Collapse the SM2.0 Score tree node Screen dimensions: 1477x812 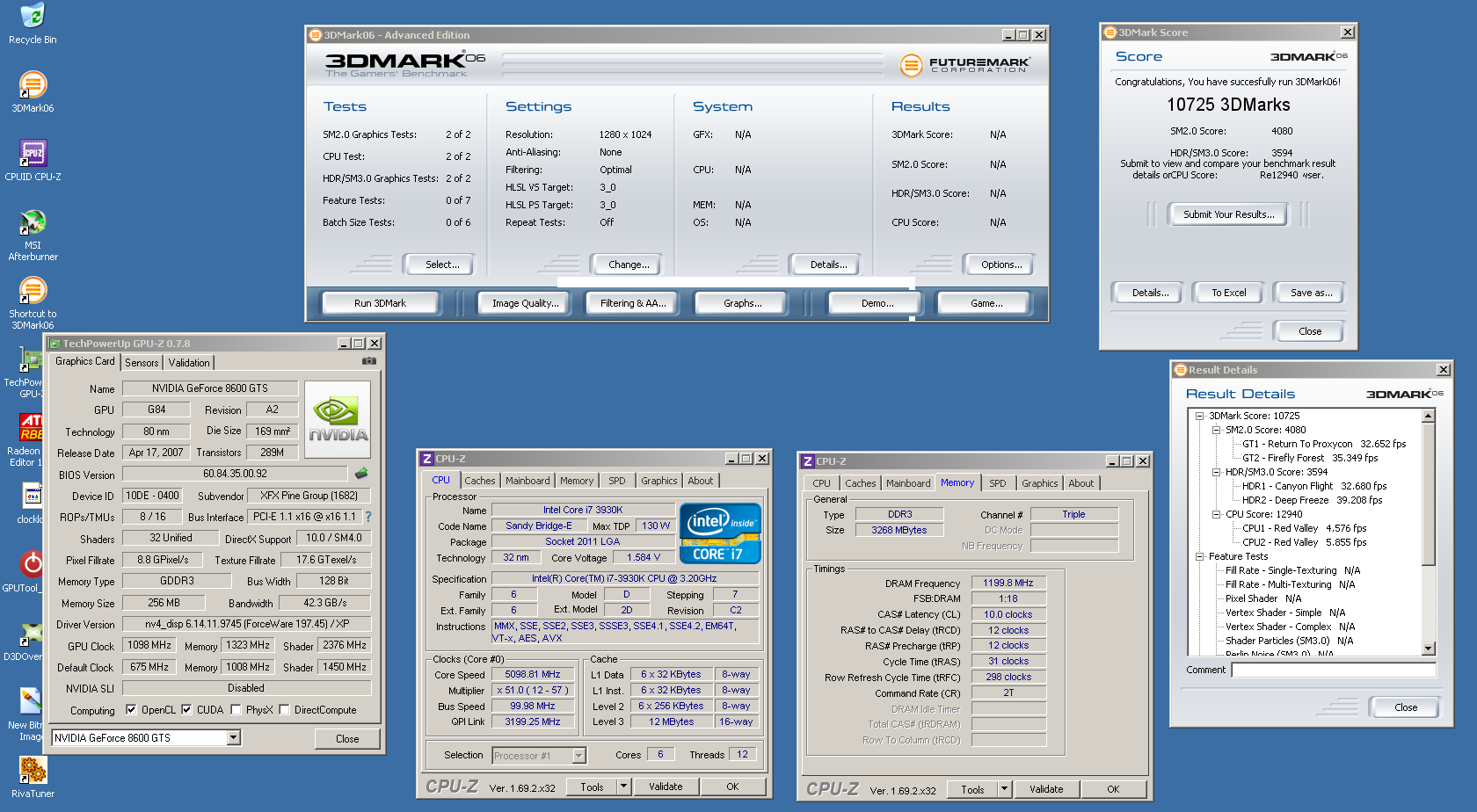[x=1217, y=431]
